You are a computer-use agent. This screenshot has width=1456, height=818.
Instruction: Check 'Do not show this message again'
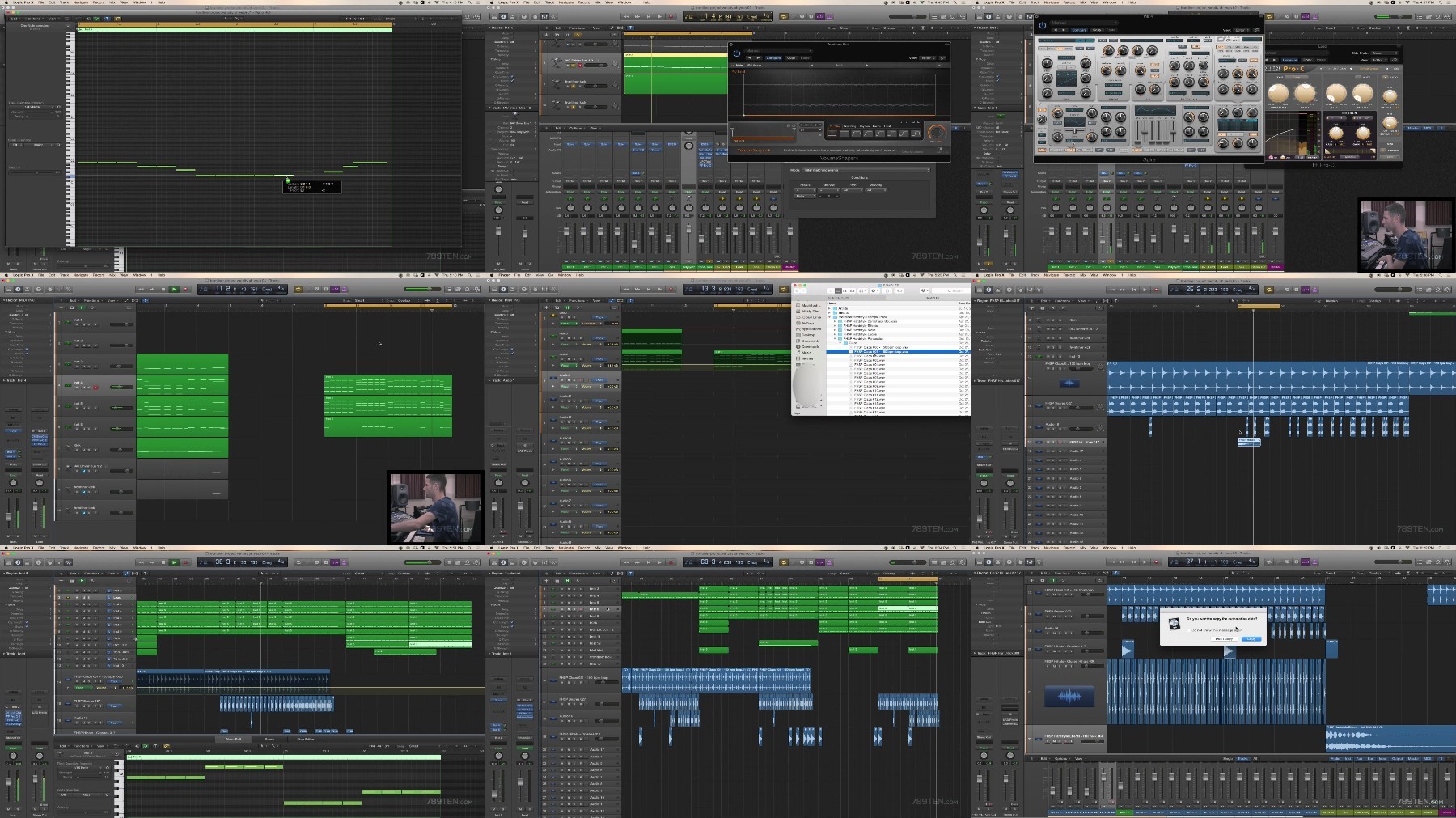pos(1189,630)
